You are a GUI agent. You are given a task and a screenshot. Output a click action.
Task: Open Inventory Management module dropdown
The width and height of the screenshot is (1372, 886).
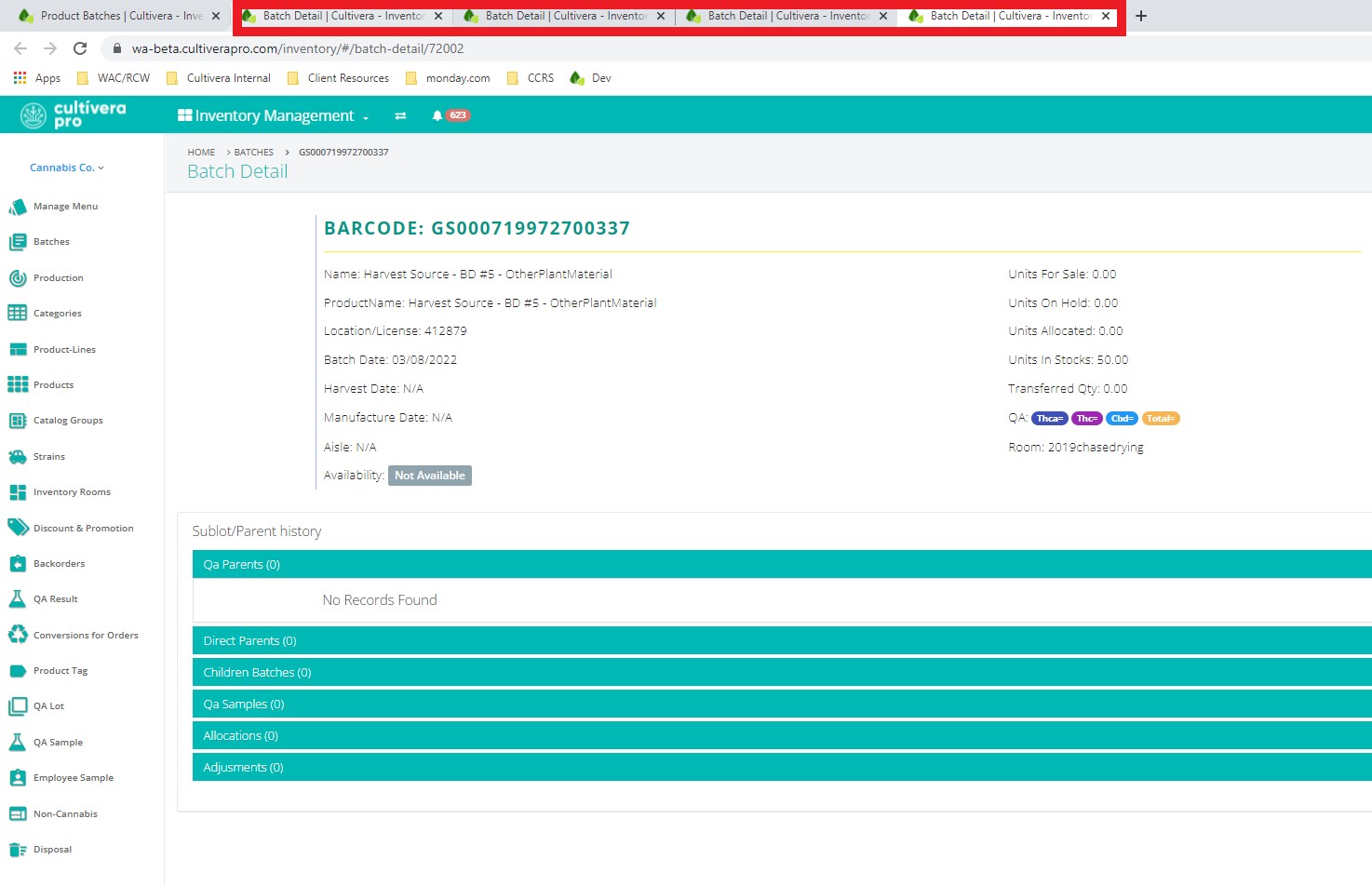274,115
